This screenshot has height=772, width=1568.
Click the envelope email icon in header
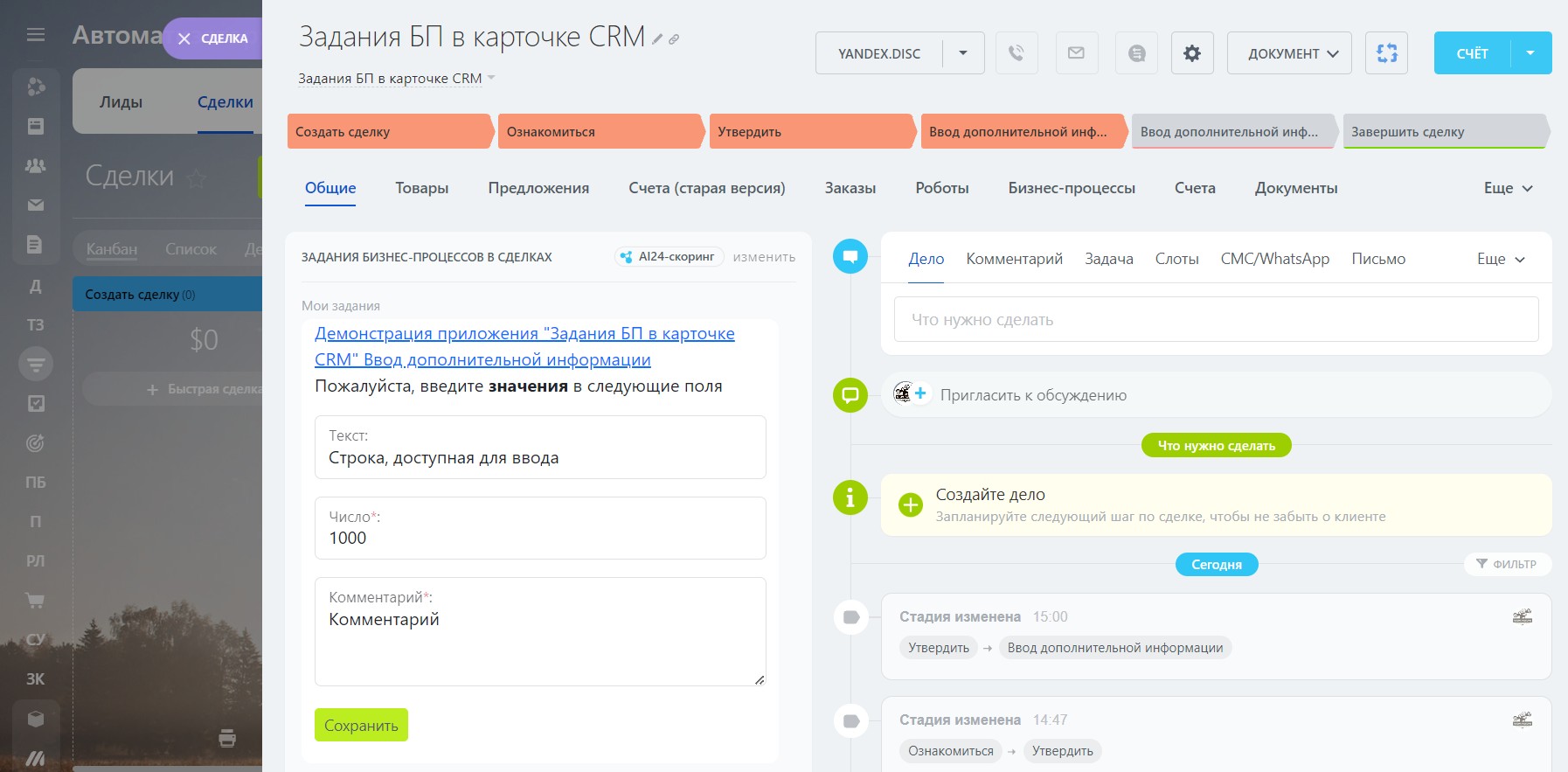[x=1076, y=53]
